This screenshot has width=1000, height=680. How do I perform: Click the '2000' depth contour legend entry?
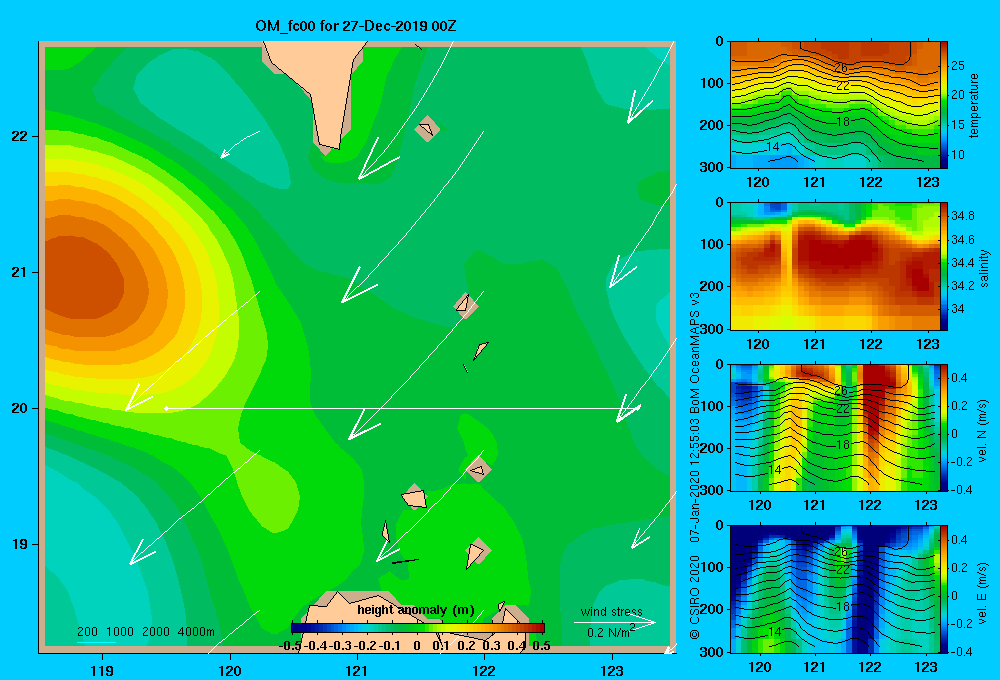156,632
